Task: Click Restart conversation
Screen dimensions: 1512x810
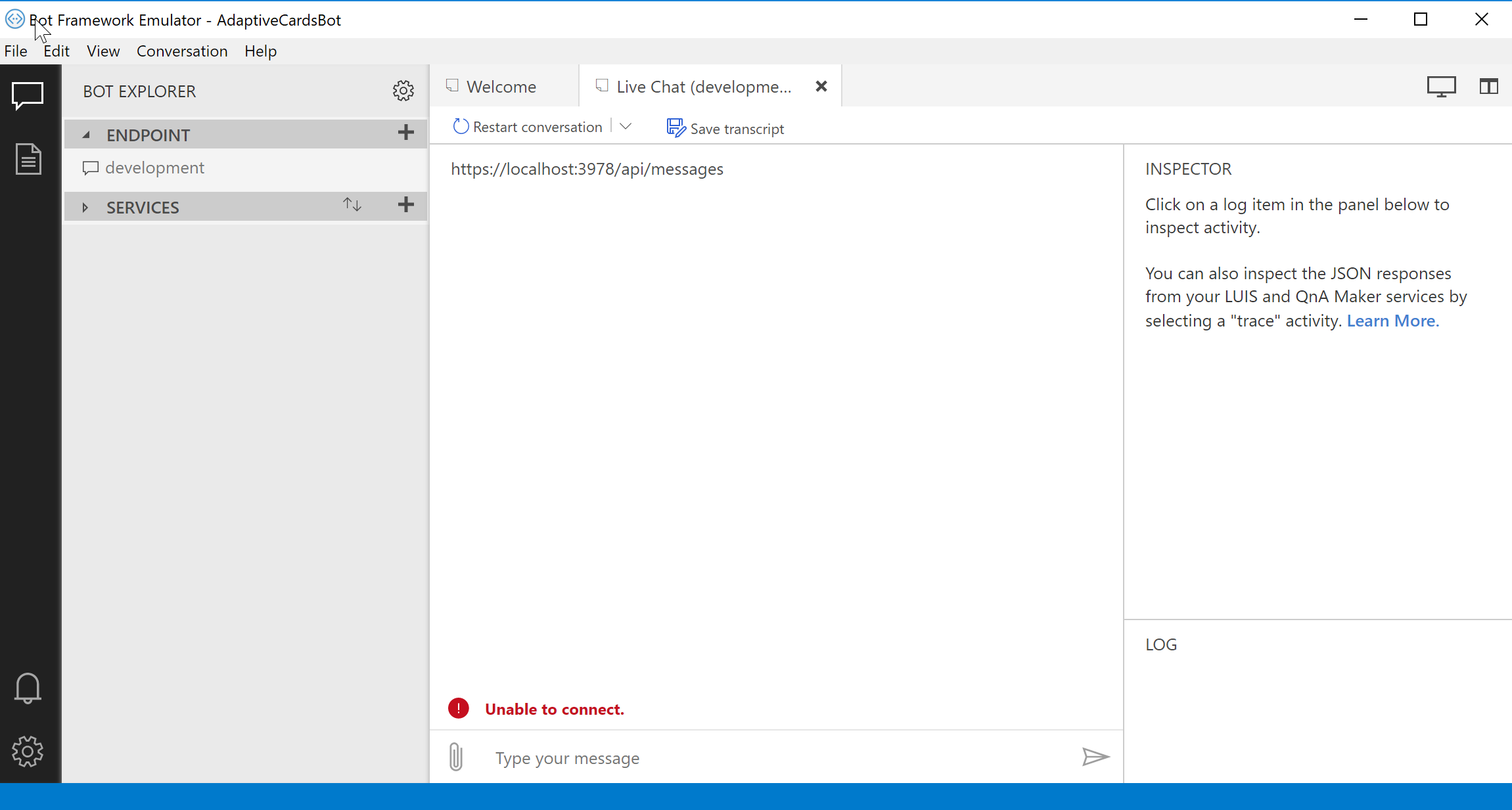Action: (x=528, y=127)
